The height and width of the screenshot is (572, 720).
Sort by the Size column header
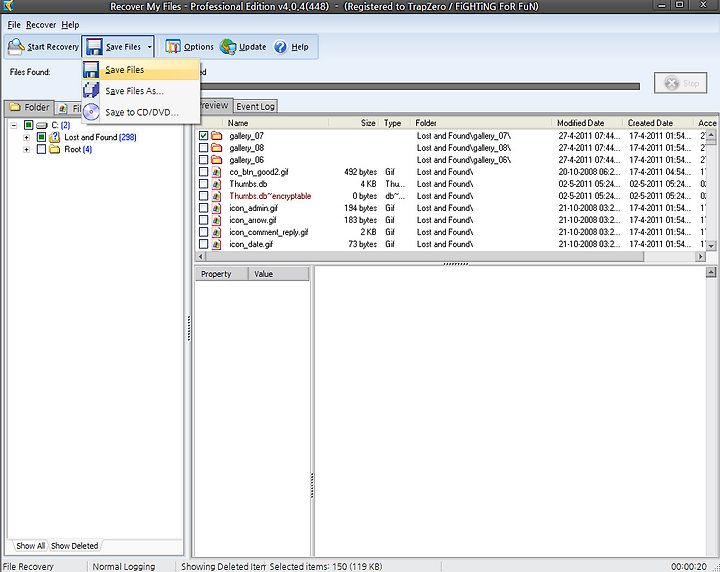(x=354, y=123)
